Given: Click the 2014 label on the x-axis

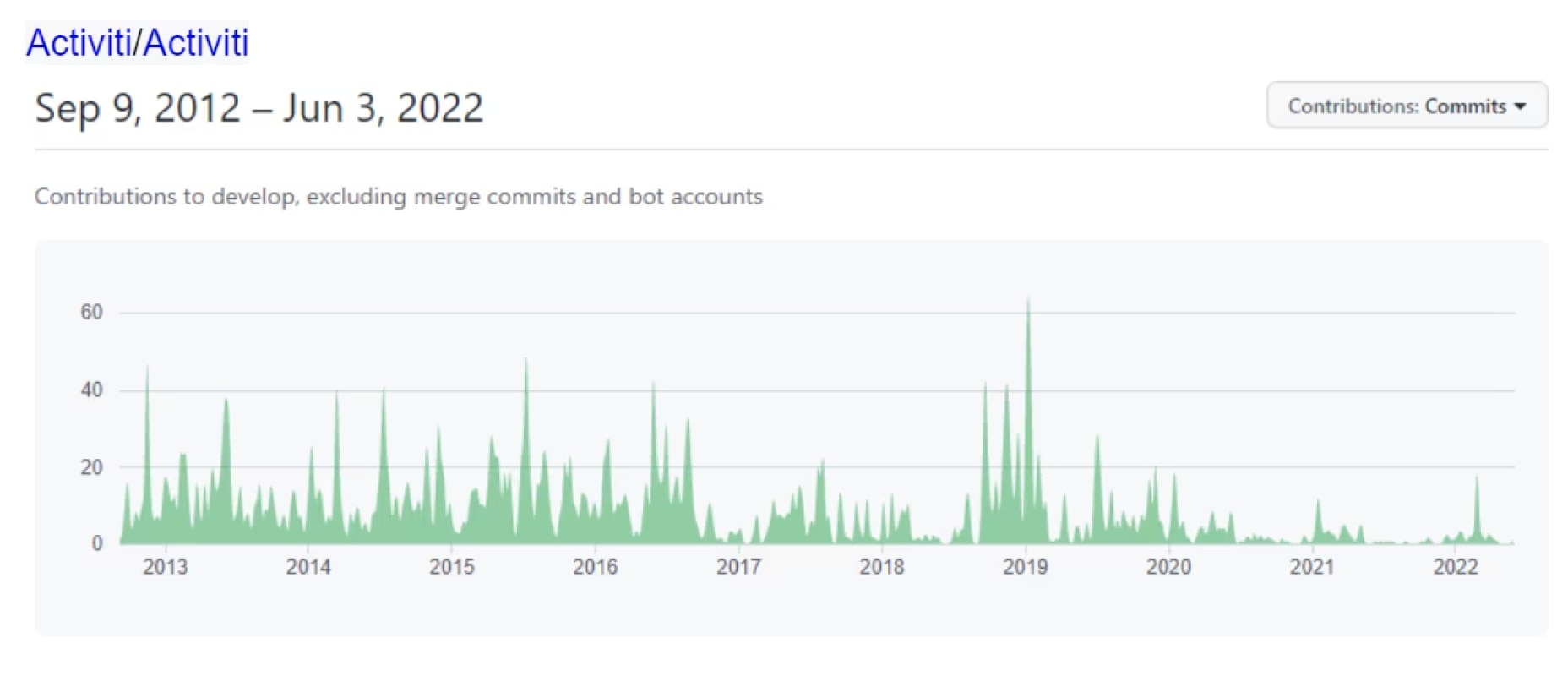Looking at the screenshot, I should click(x=308, y=567).
